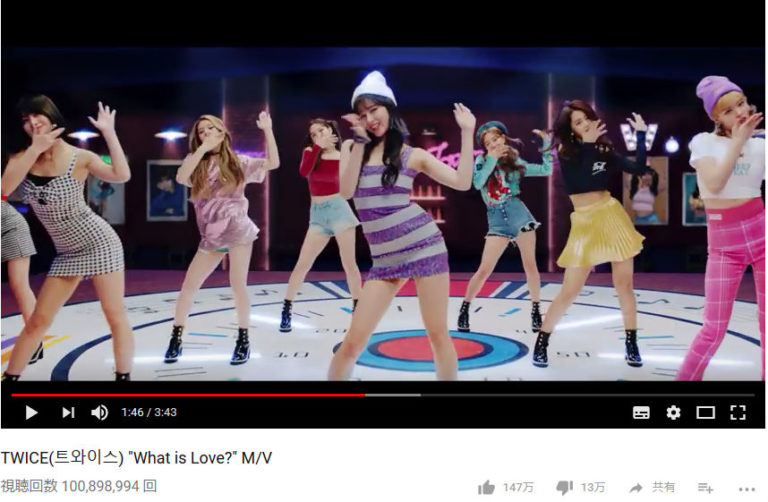Switch to theater mode

[x=705, y=412]
